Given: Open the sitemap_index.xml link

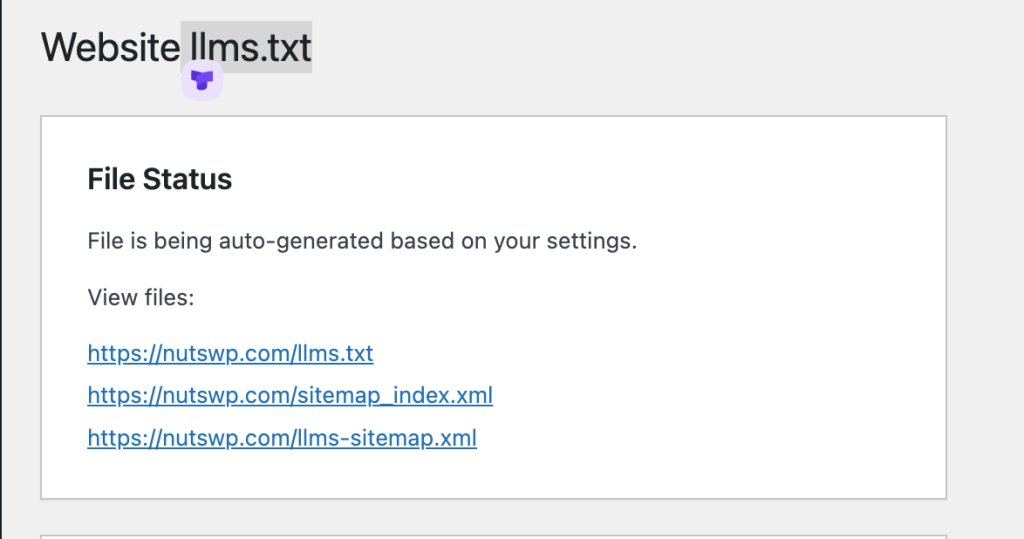Looking at the screenshot, I should [x=290, y=395].
